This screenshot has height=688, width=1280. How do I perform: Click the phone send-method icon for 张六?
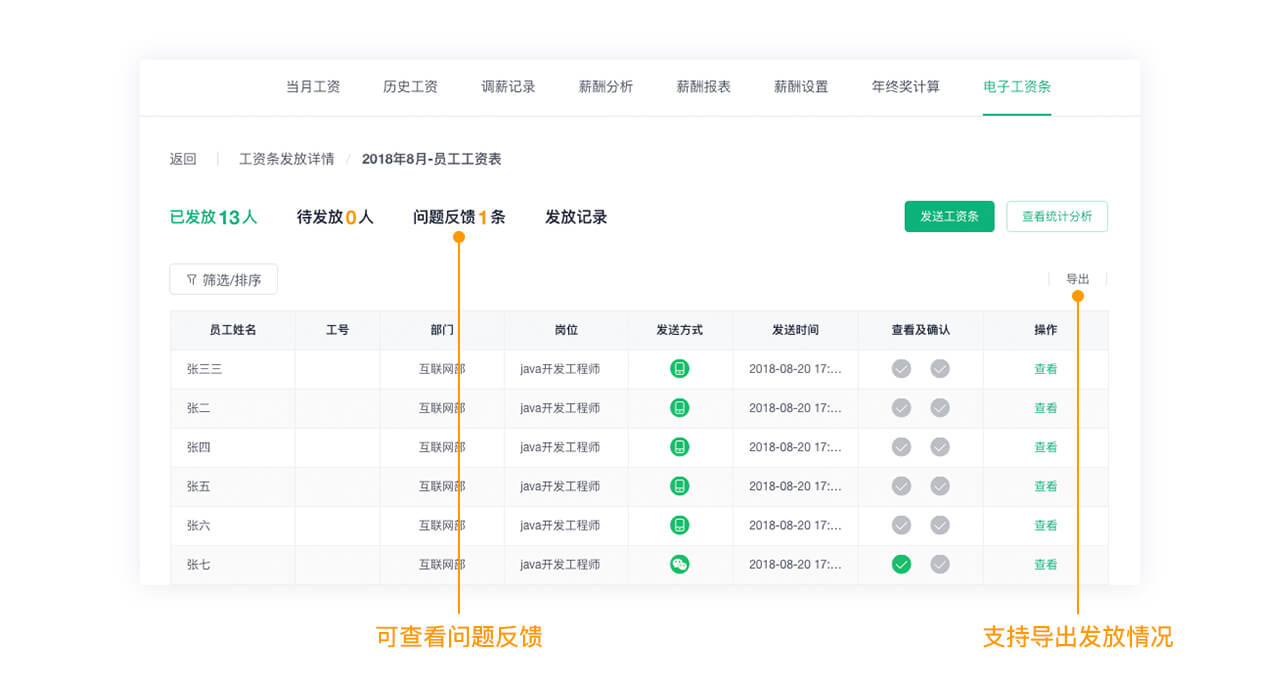pos(680,525)
